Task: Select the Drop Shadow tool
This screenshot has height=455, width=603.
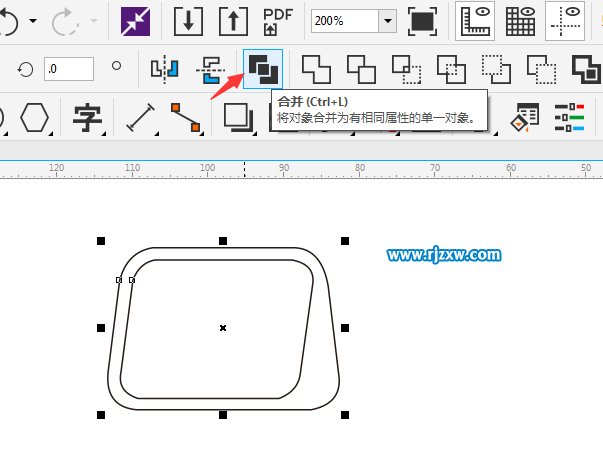Action: pos(239,118)
